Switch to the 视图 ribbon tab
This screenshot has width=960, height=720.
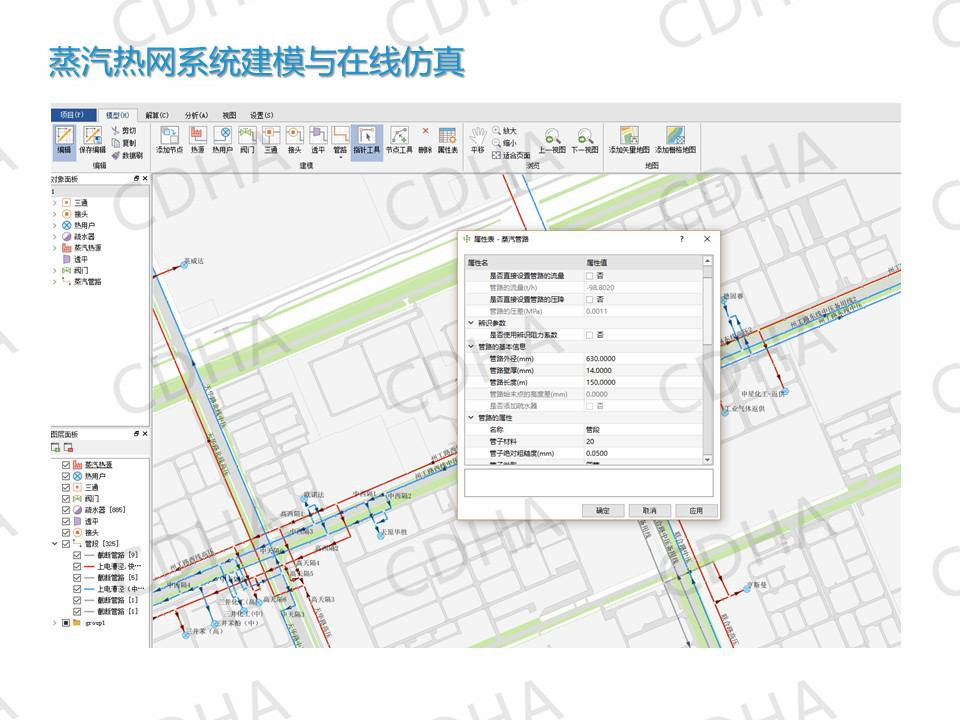pos(229,115)
